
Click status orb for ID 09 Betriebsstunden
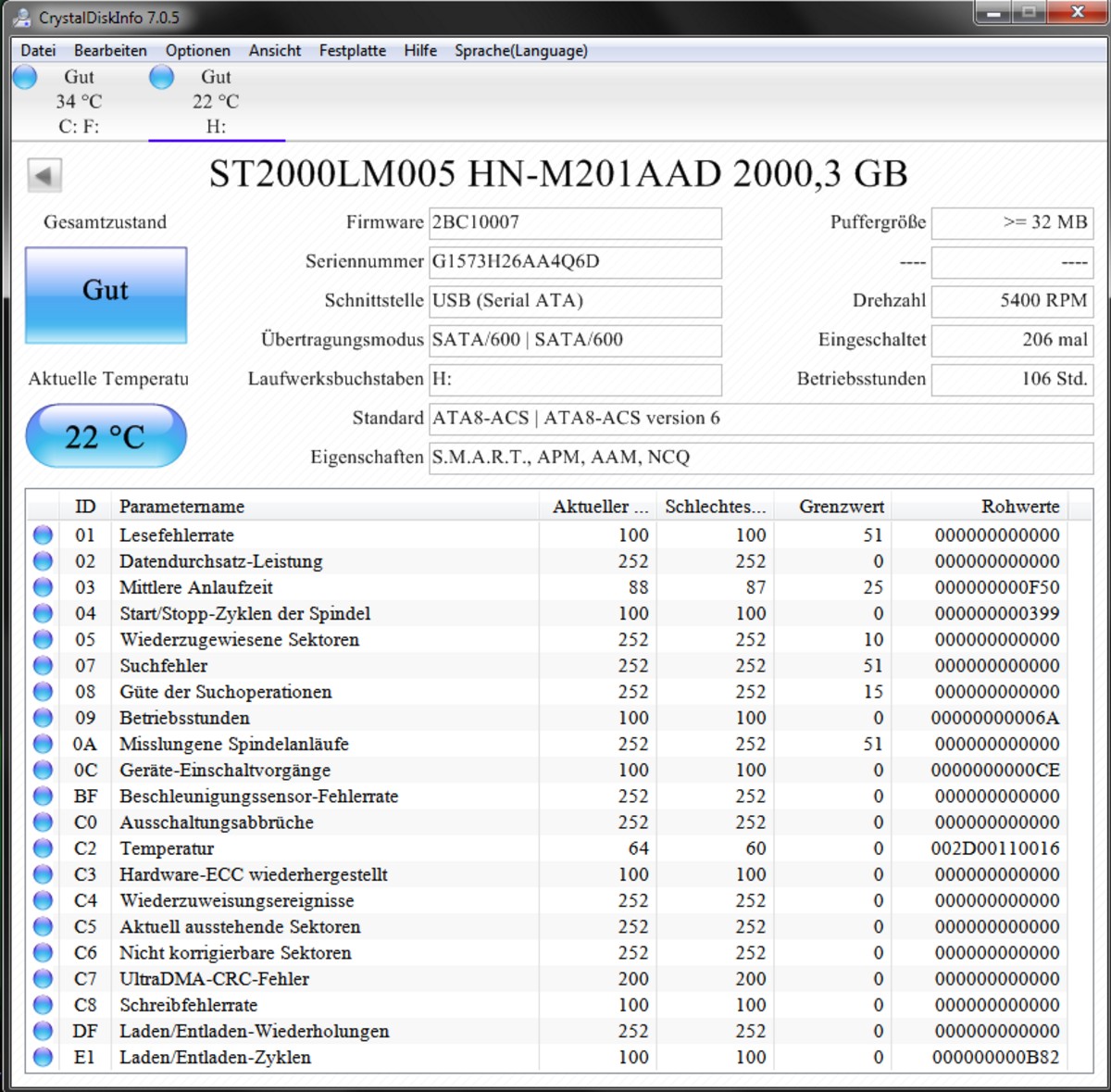coord(43,718)
